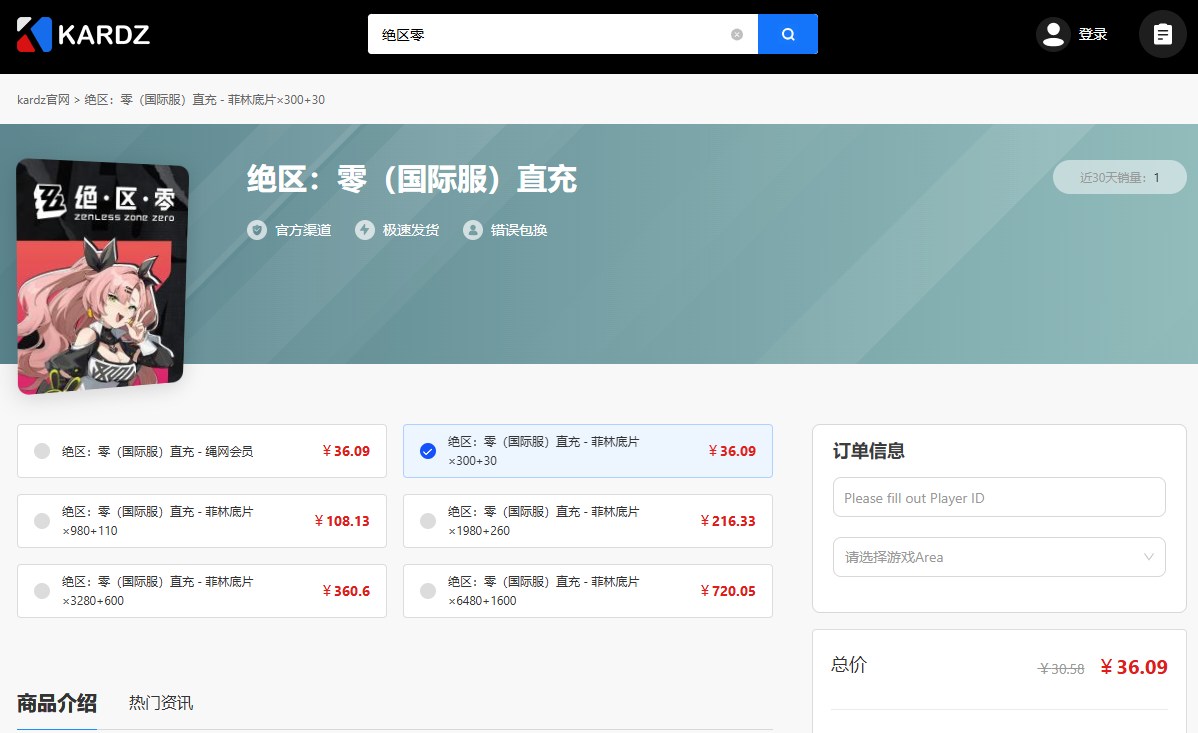Viewport: 1198px width, 733px height.
Task: Open kardz官网 breadcrumb link
Action: [x=44, y=99]
